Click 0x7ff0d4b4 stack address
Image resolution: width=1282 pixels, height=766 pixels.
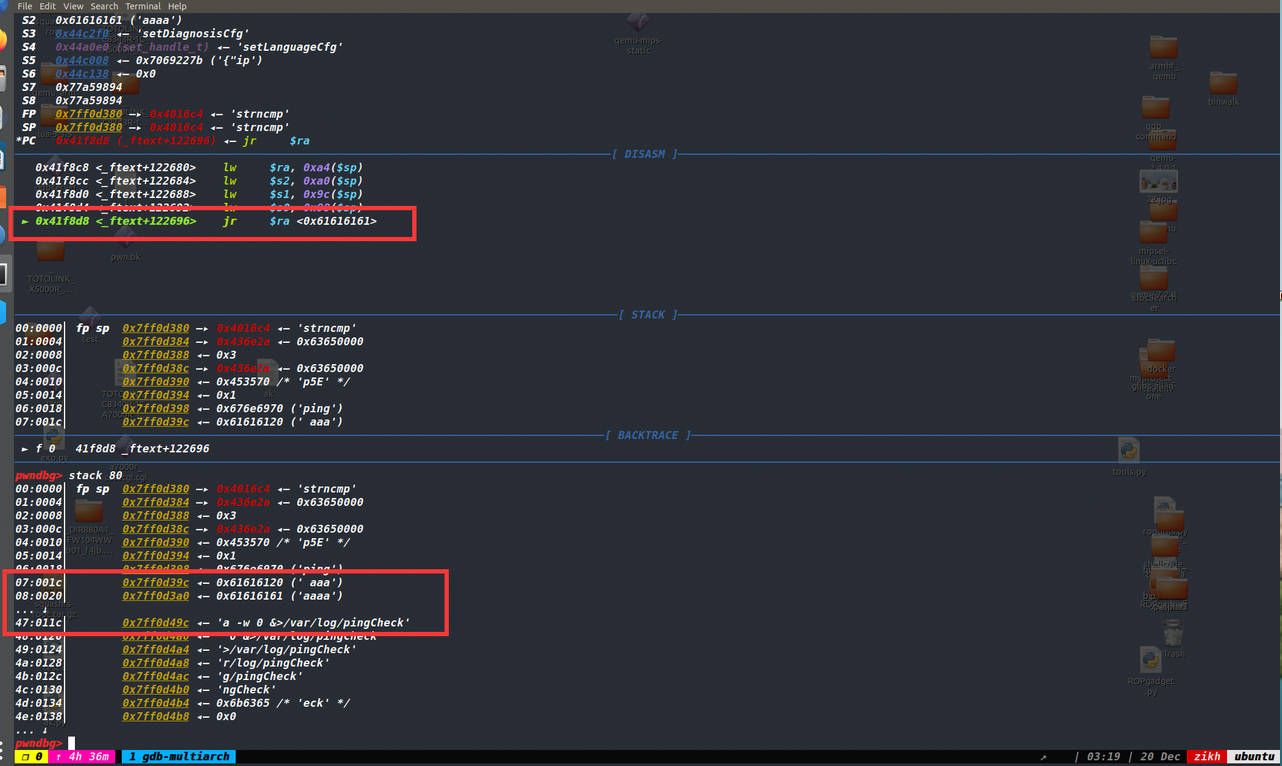(x=156, y=703)
